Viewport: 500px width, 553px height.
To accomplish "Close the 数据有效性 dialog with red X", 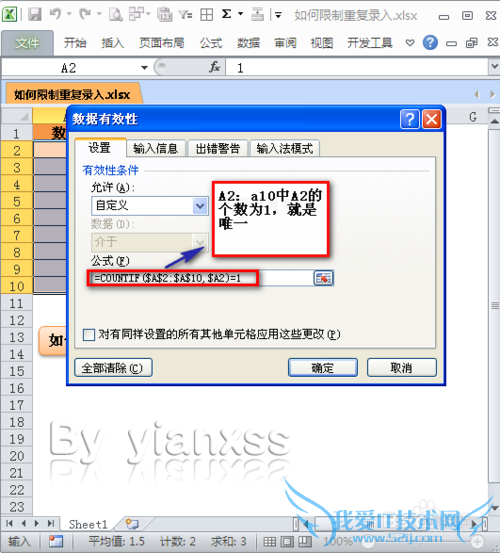I will point(432,119).
